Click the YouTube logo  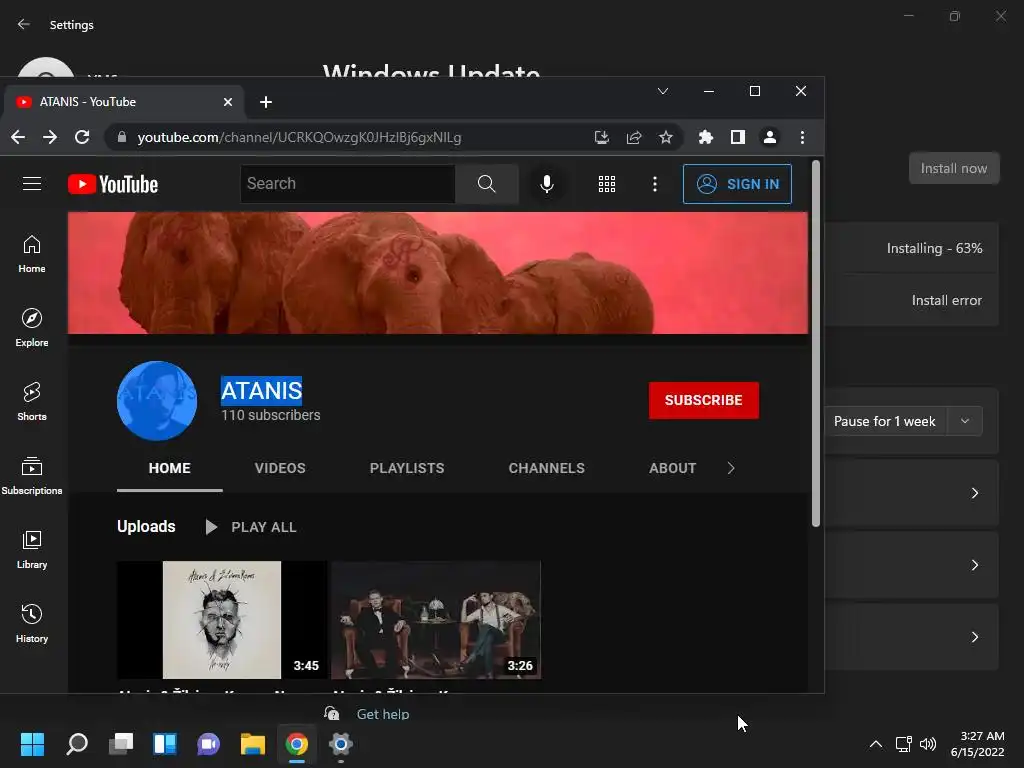pyautogui.click(x=113, y=184)
